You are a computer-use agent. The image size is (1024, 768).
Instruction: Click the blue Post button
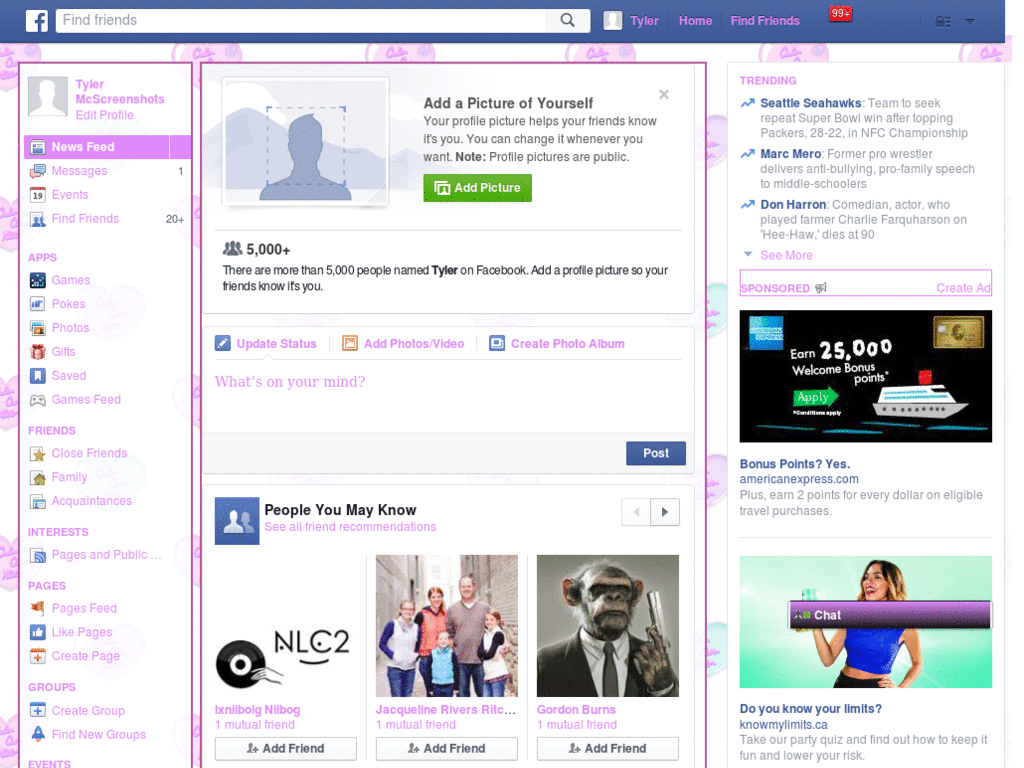tap(656, 453)
